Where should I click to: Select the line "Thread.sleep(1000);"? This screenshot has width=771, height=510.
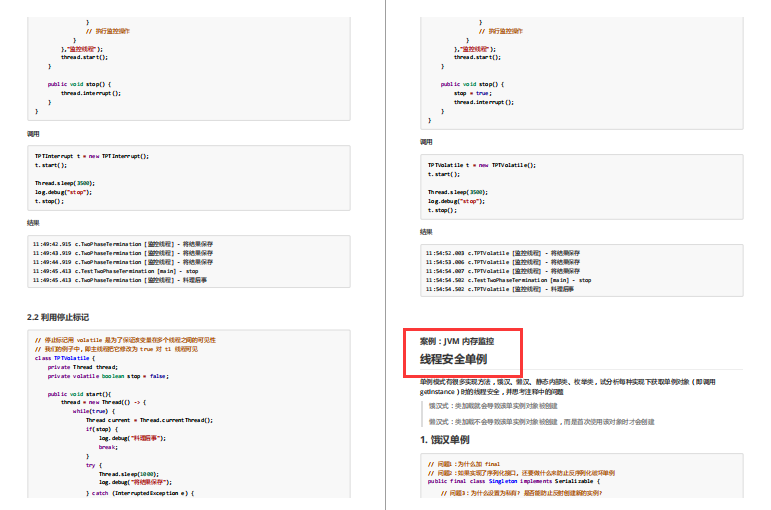point(129,474)
